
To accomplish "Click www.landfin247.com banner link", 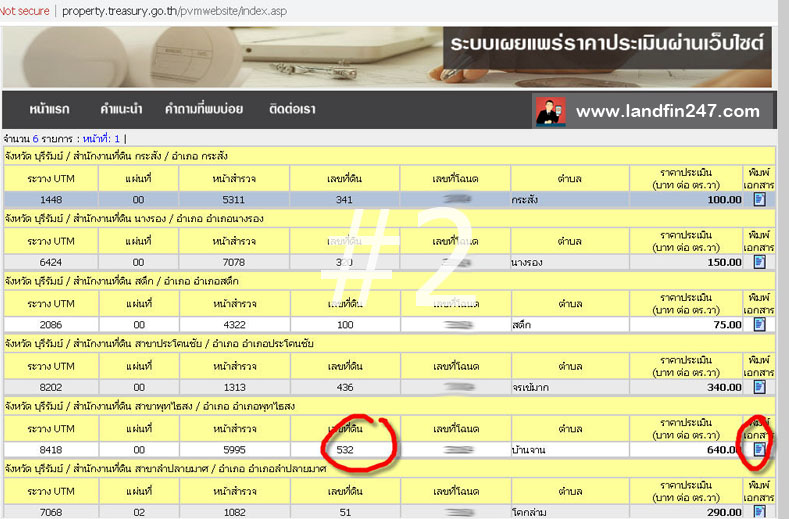I will (x=668, y=111).
